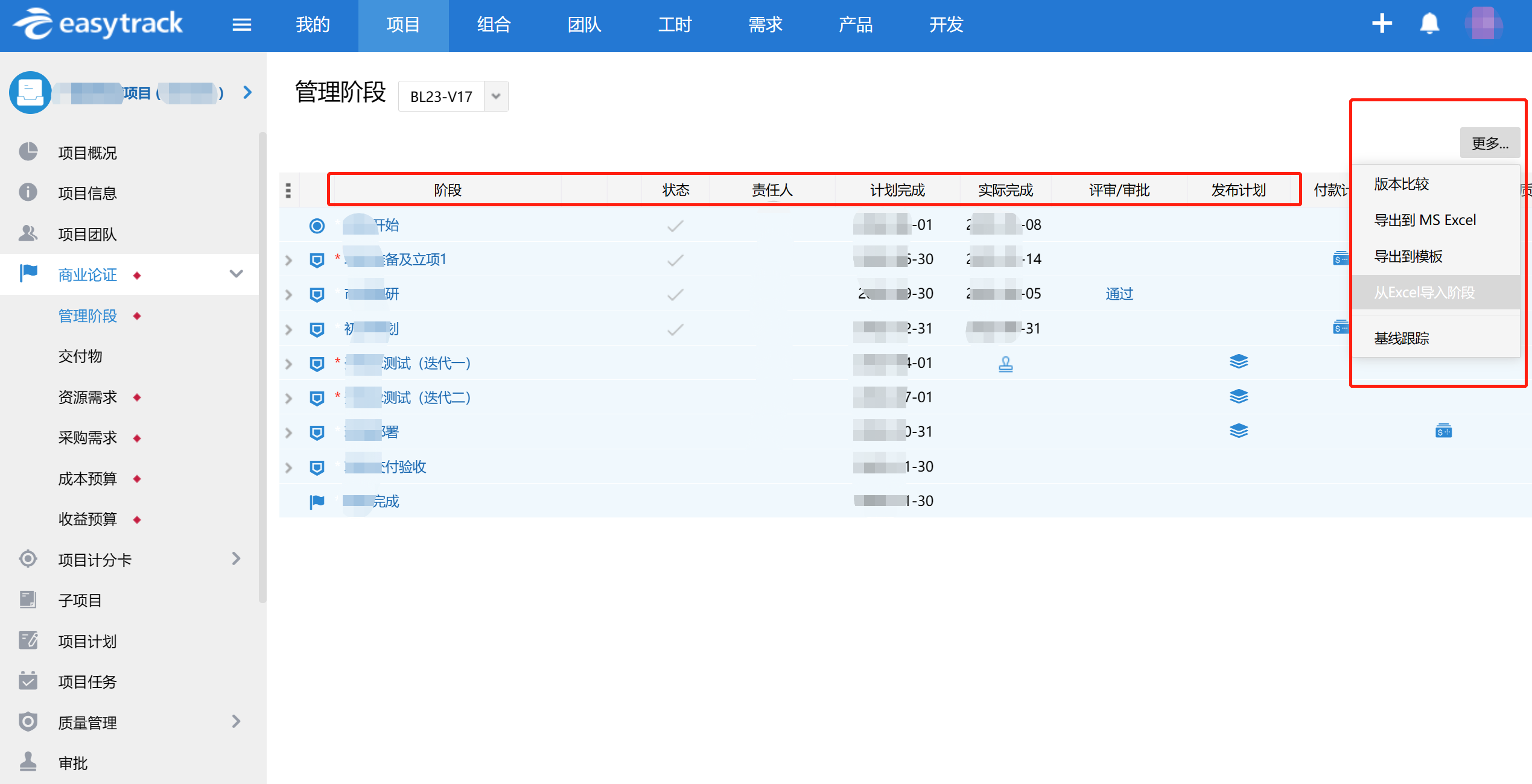Image resolution: width=1532 pixels, height=784 pixels.
Task: Collapse the 商业论证 sidebar section
Action: [236, 274]
